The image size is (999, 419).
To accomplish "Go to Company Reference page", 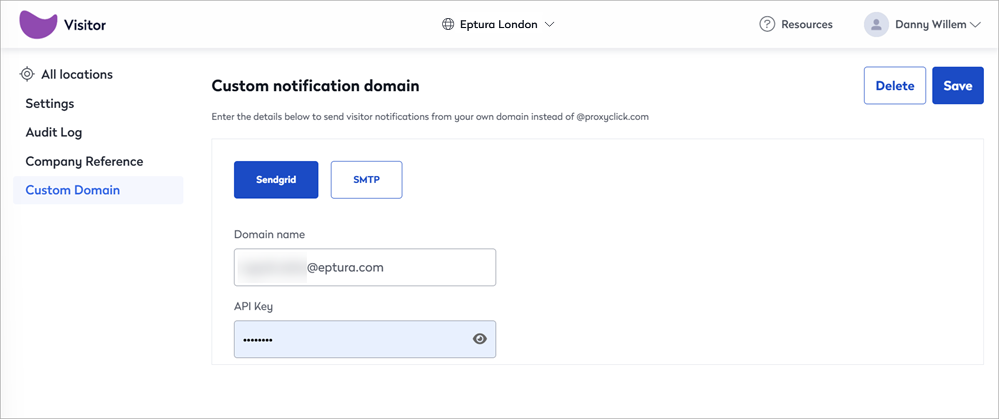I will point(84,161).
